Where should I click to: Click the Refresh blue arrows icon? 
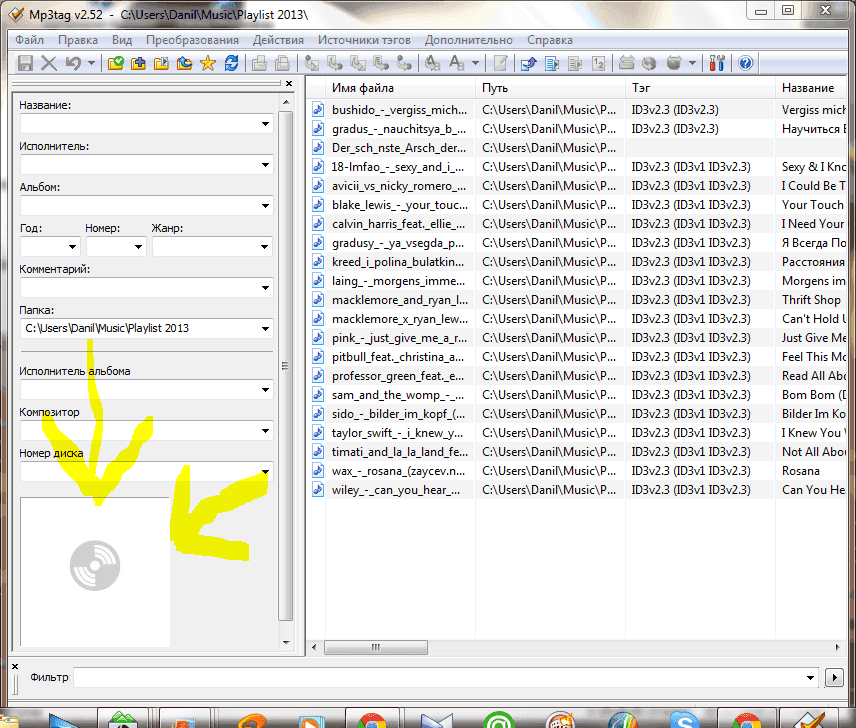[231, 63]
